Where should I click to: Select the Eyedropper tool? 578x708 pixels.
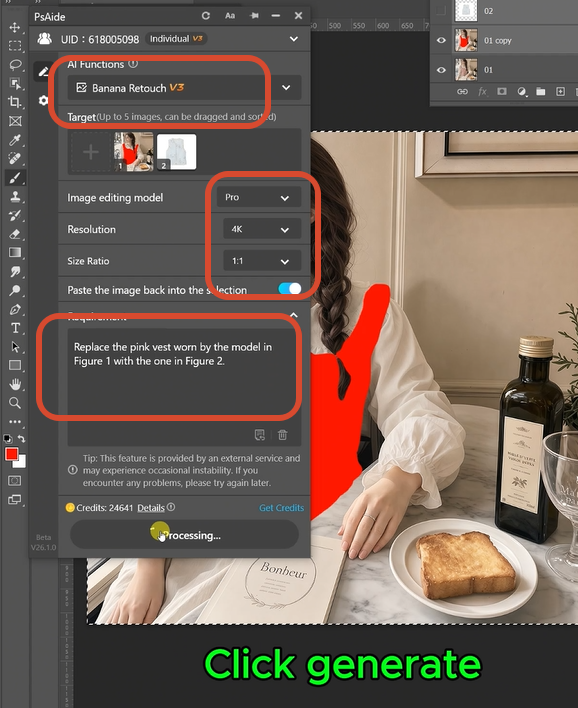(14, 140)
